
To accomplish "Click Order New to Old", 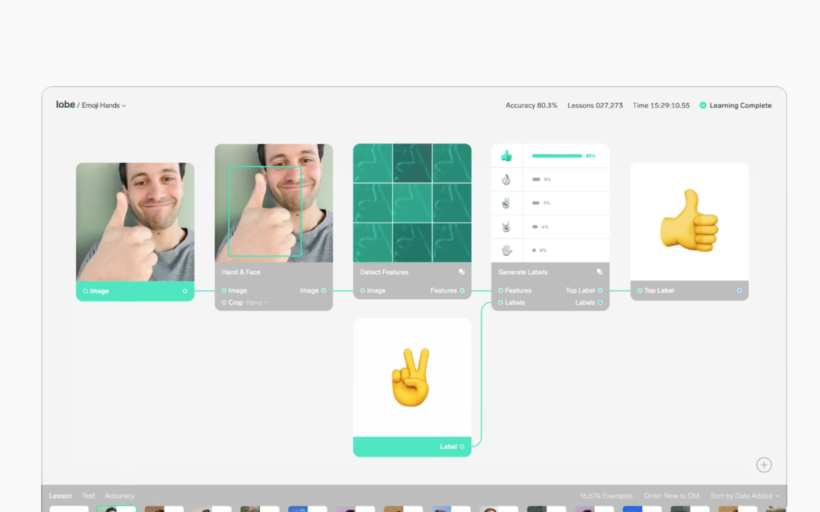I will point(672,496).
